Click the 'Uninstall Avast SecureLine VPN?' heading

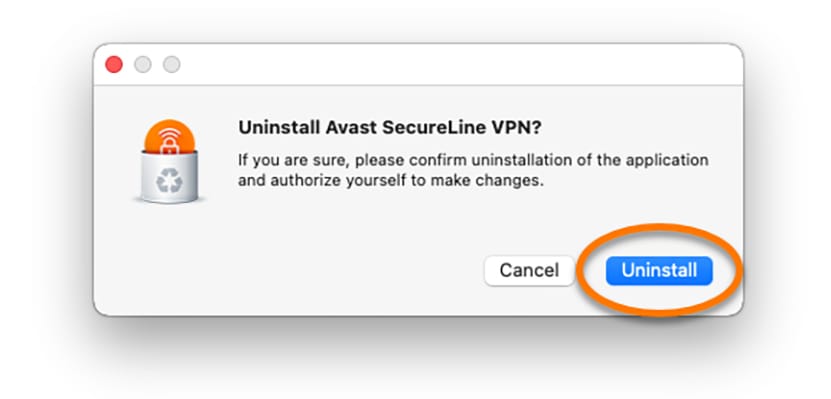tap(390, 127)
